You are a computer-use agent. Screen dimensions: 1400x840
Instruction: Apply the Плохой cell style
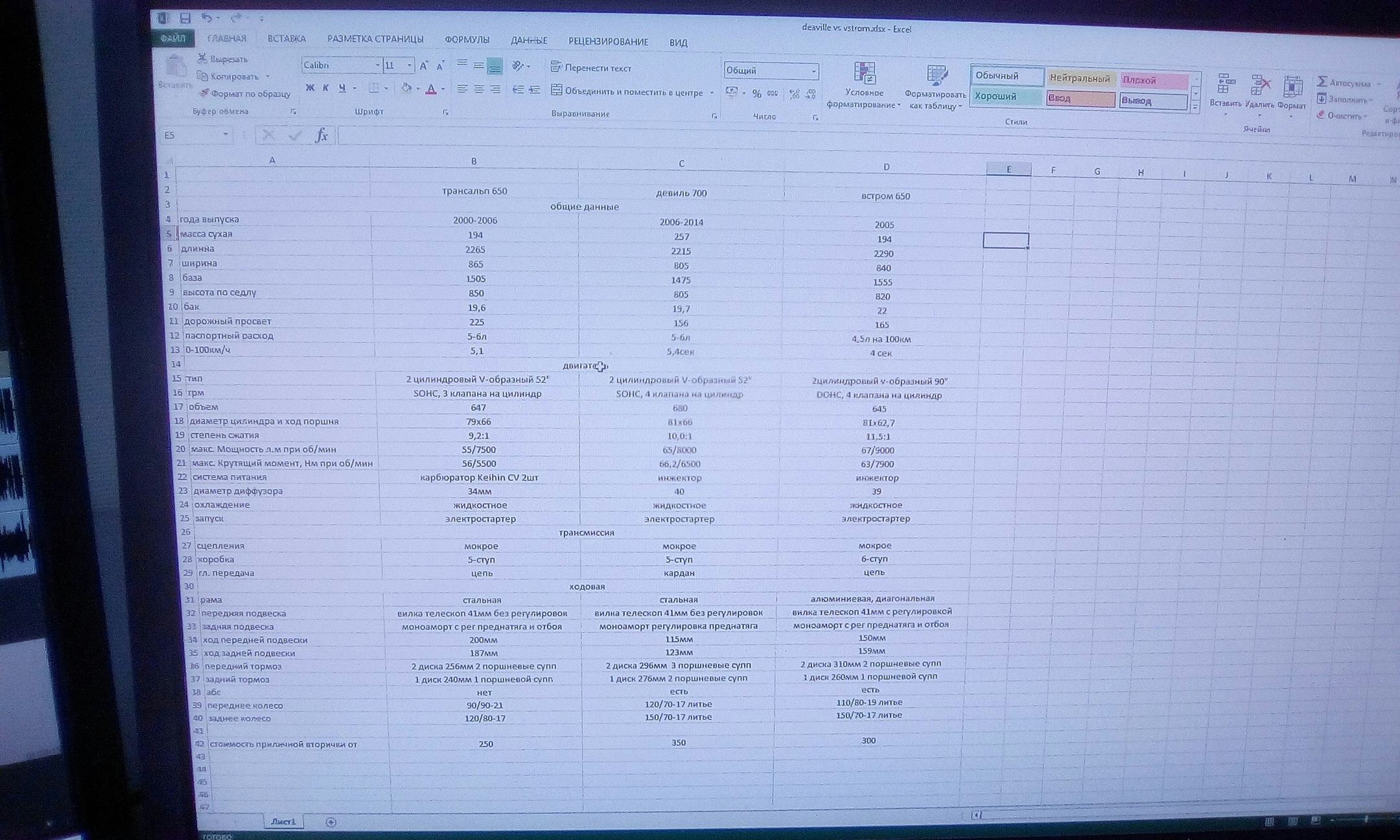(1154, 81)
